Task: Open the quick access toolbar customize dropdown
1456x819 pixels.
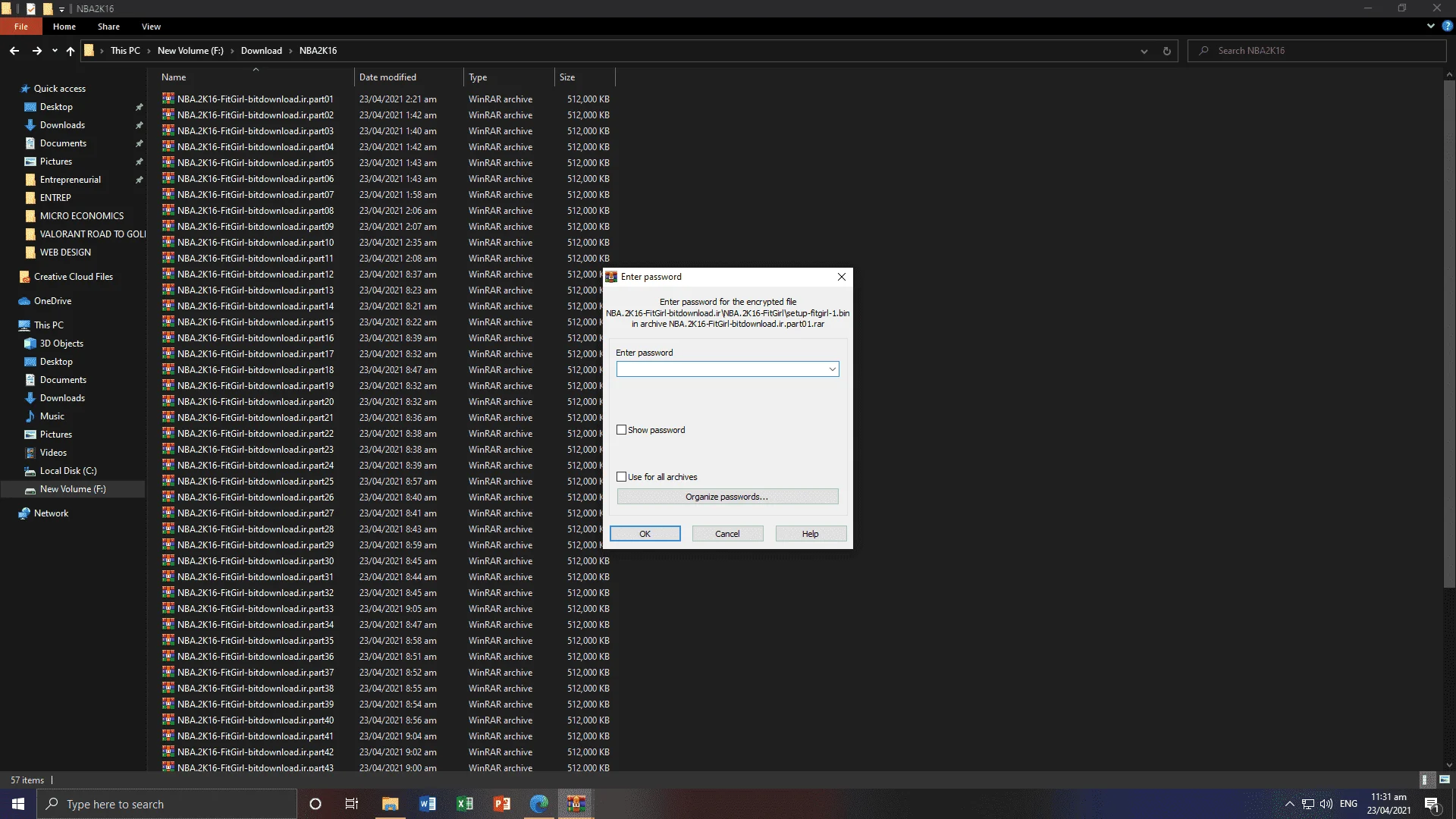Action: coord(61,9)
